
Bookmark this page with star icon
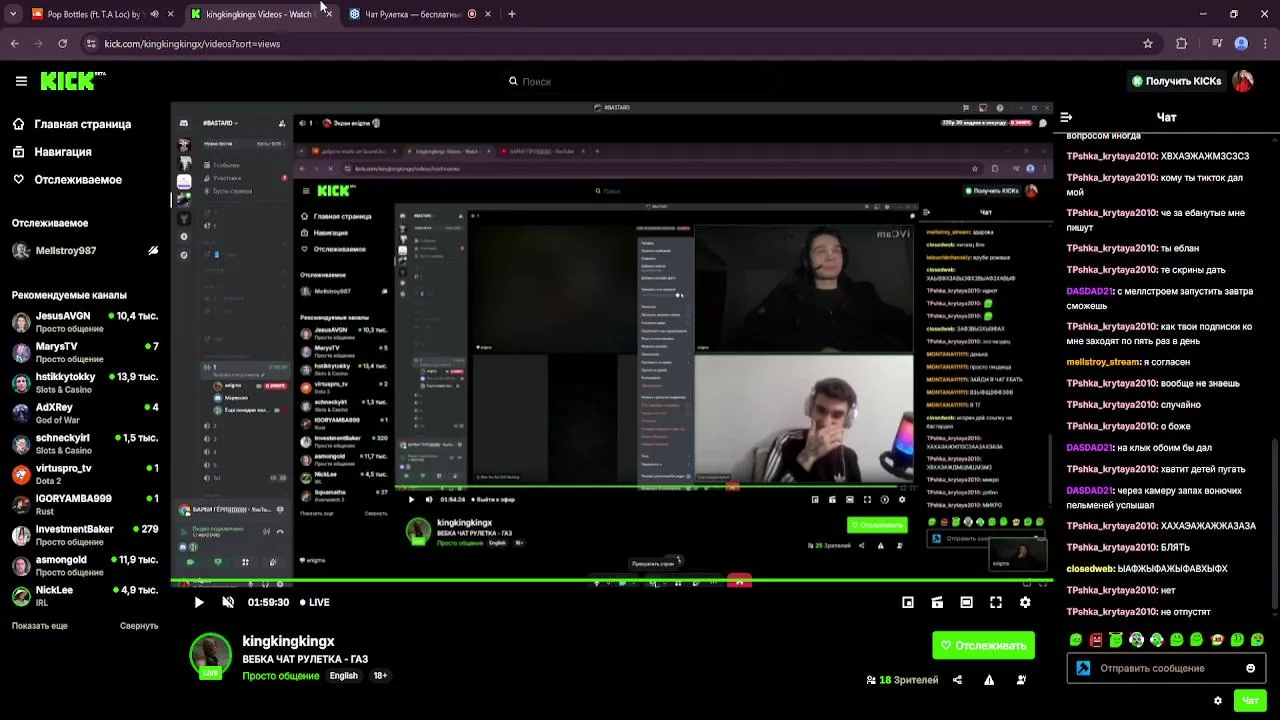(1148, 44)
